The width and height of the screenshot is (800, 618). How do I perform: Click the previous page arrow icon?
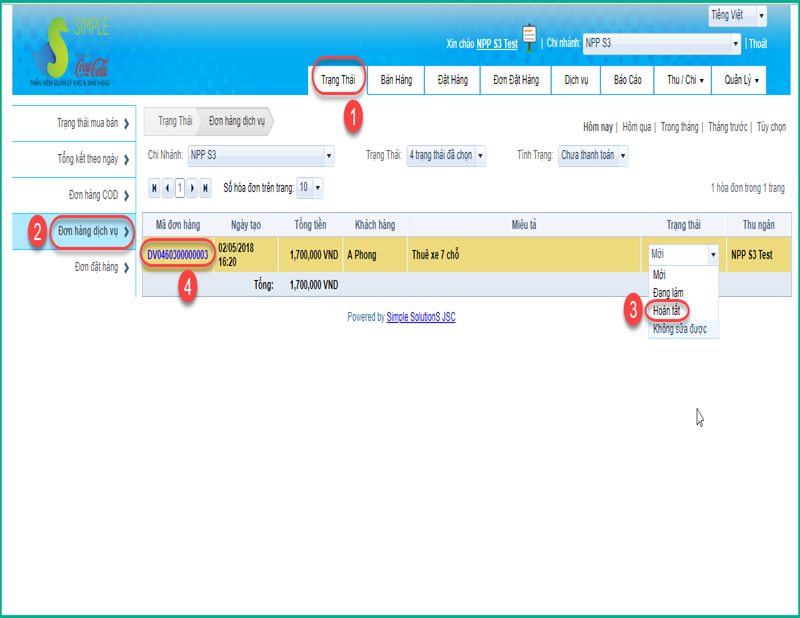(x=167, y=188)
